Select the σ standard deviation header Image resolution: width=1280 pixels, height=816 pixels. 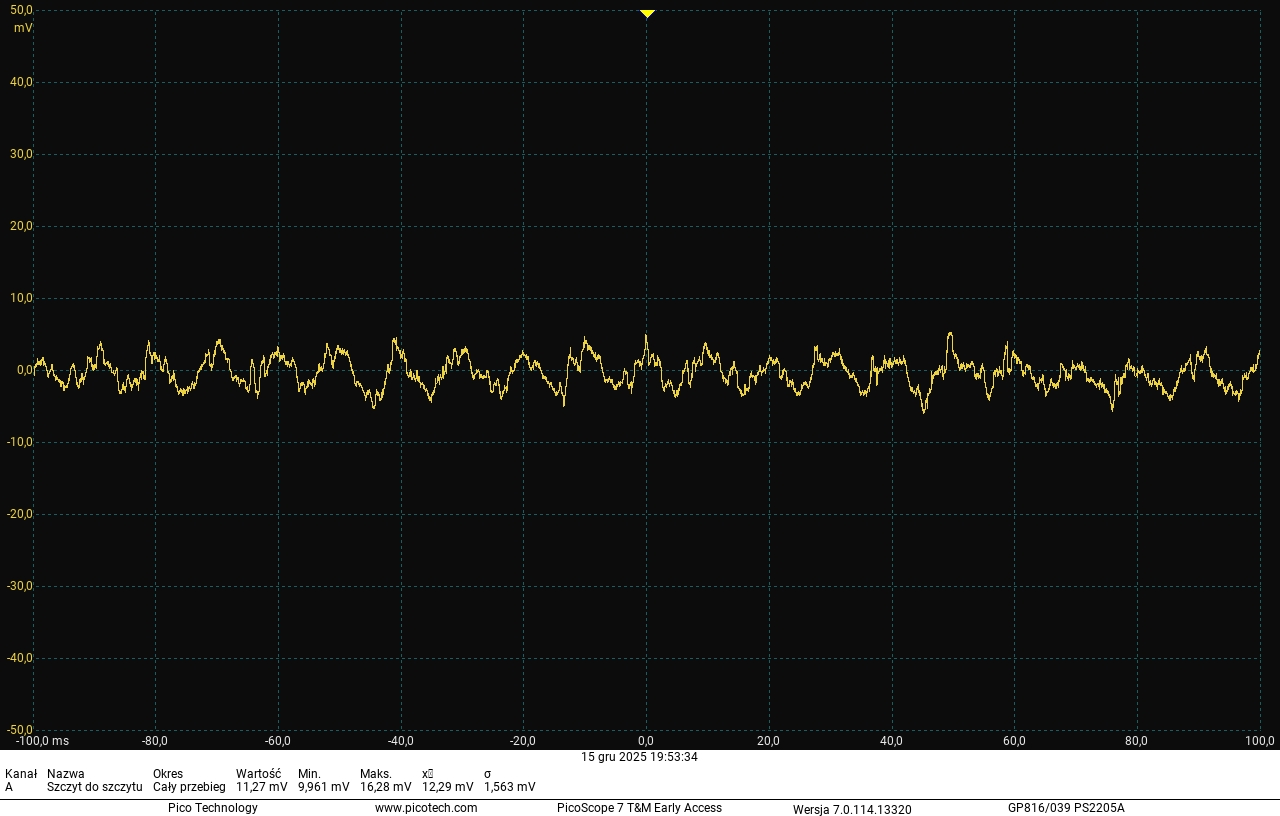point(488,774)
